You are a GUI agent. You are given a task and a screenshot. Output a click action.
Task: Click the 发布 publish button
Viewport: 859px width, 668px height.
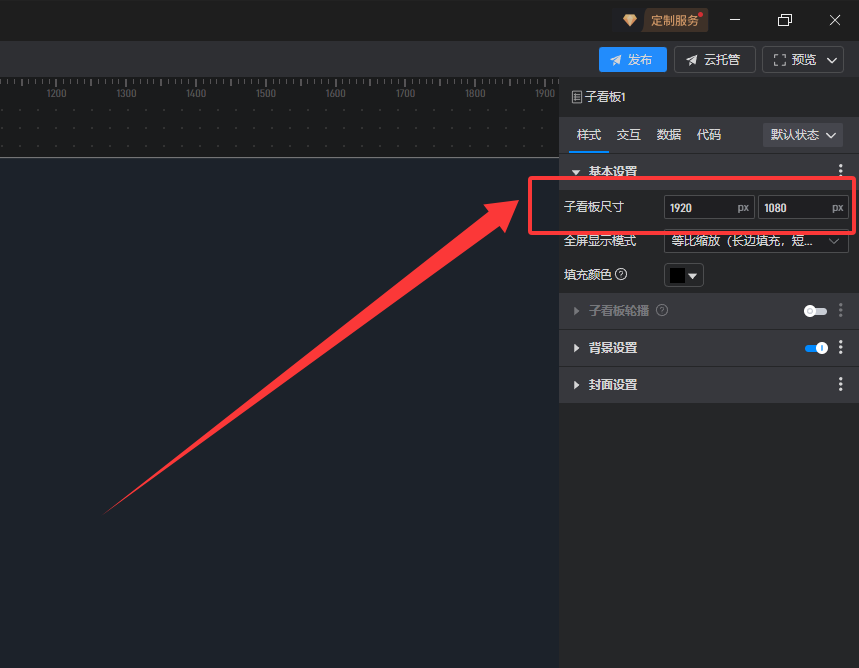(632, 60)
